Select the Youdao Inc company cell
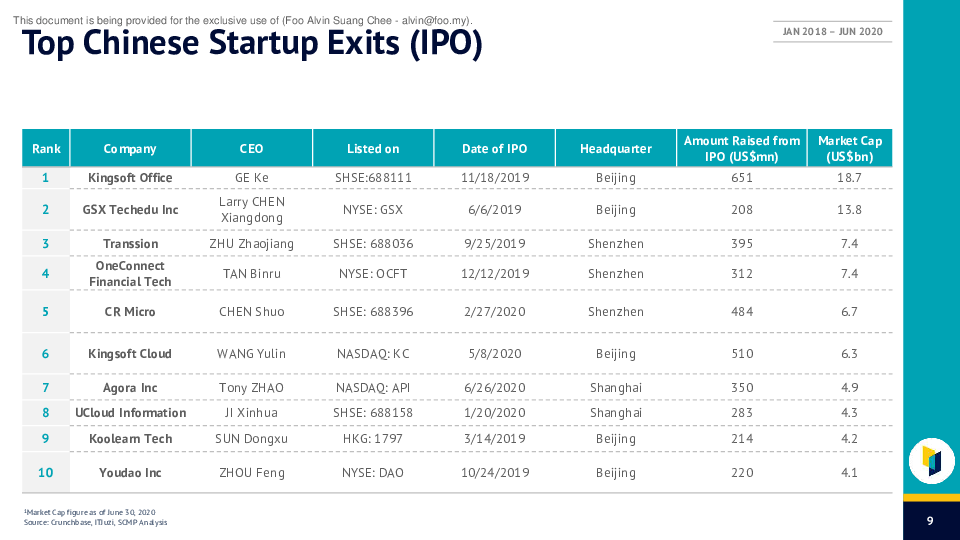The height and width of the screenshot is (540, 960). point(130,473)
